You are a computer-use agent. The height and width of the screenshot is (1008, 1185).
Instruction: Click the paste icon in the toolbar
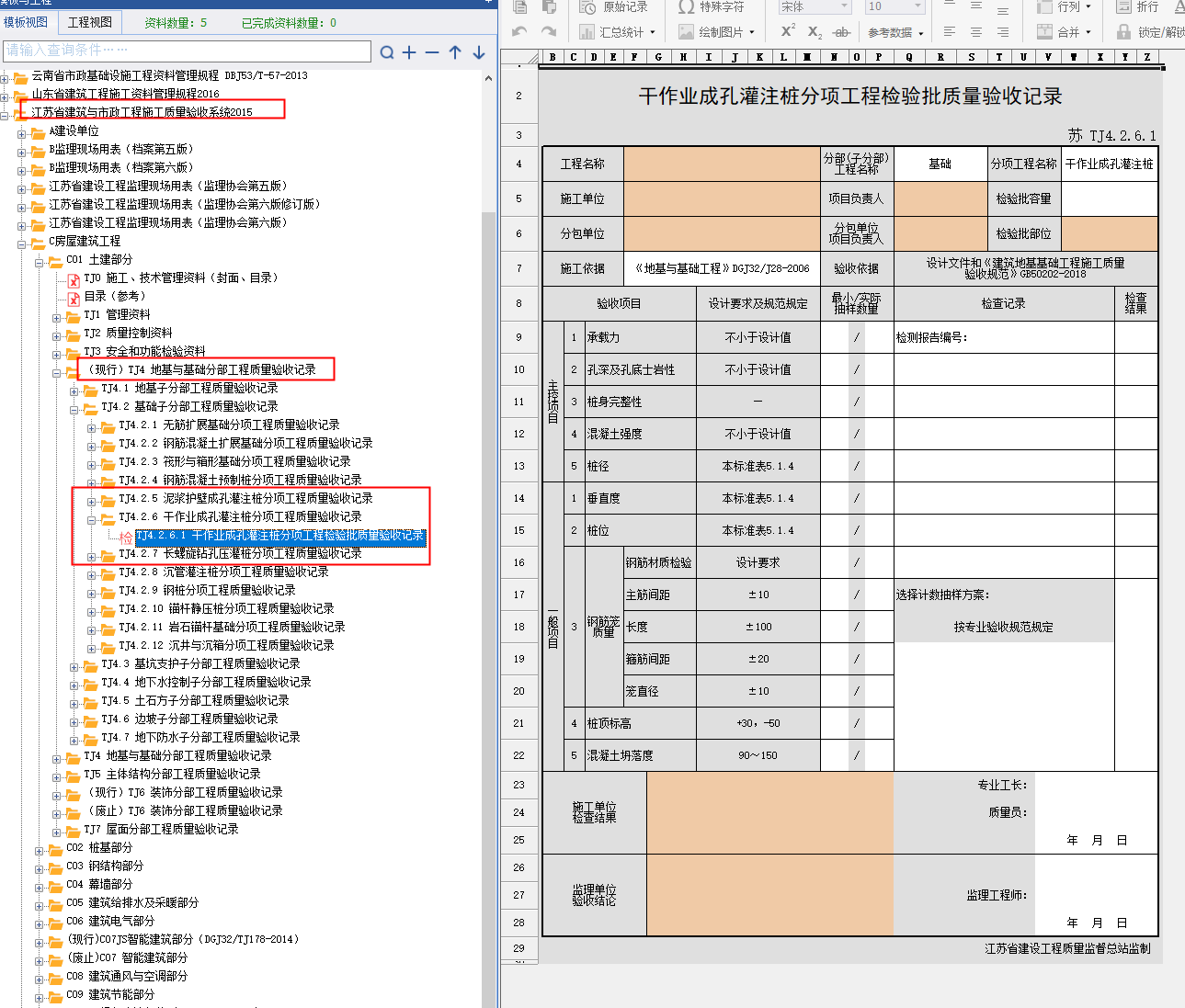549,6
